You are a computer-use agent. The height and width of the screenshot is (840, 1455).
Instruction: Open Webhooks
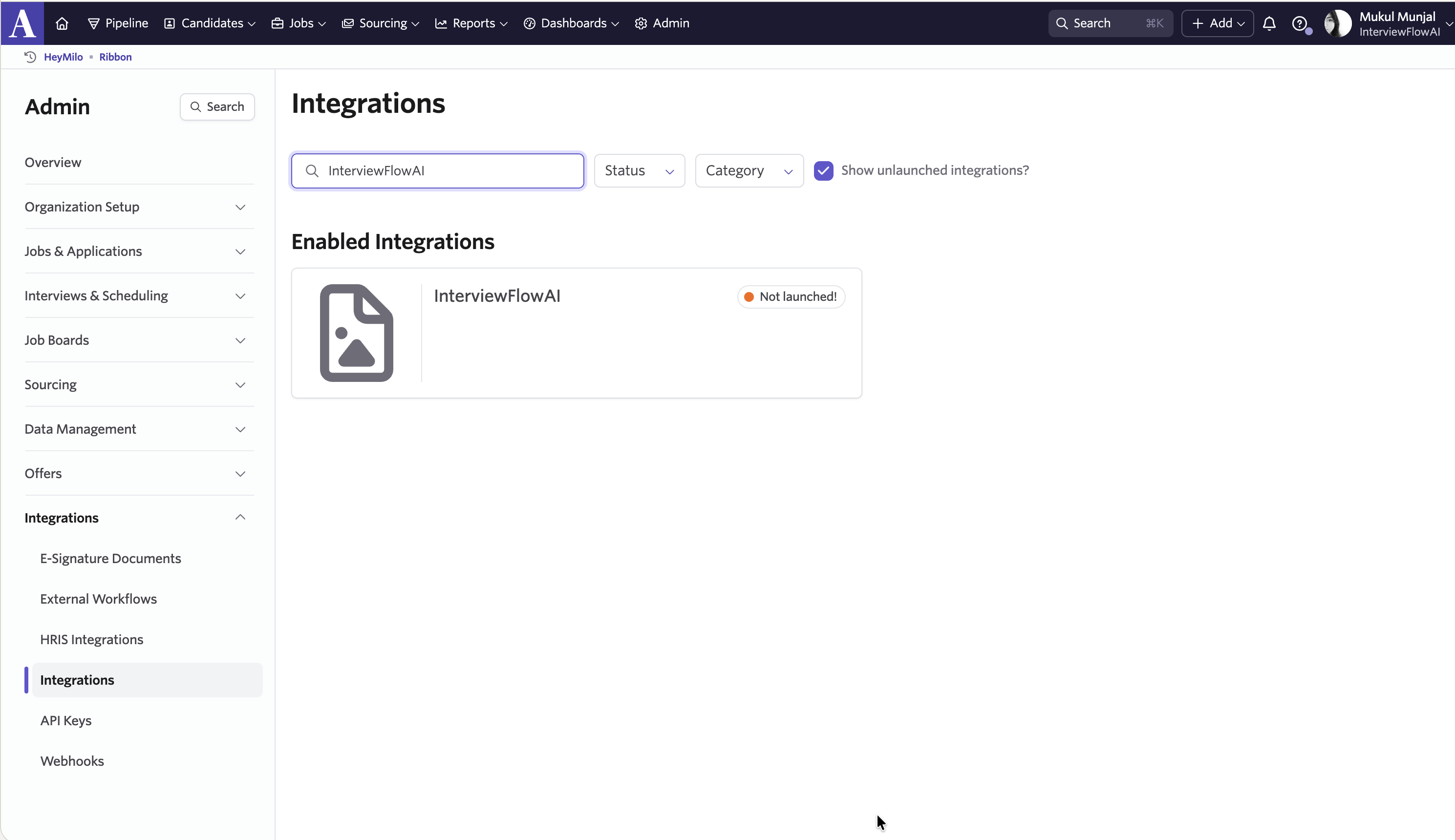tap(72, 761)
